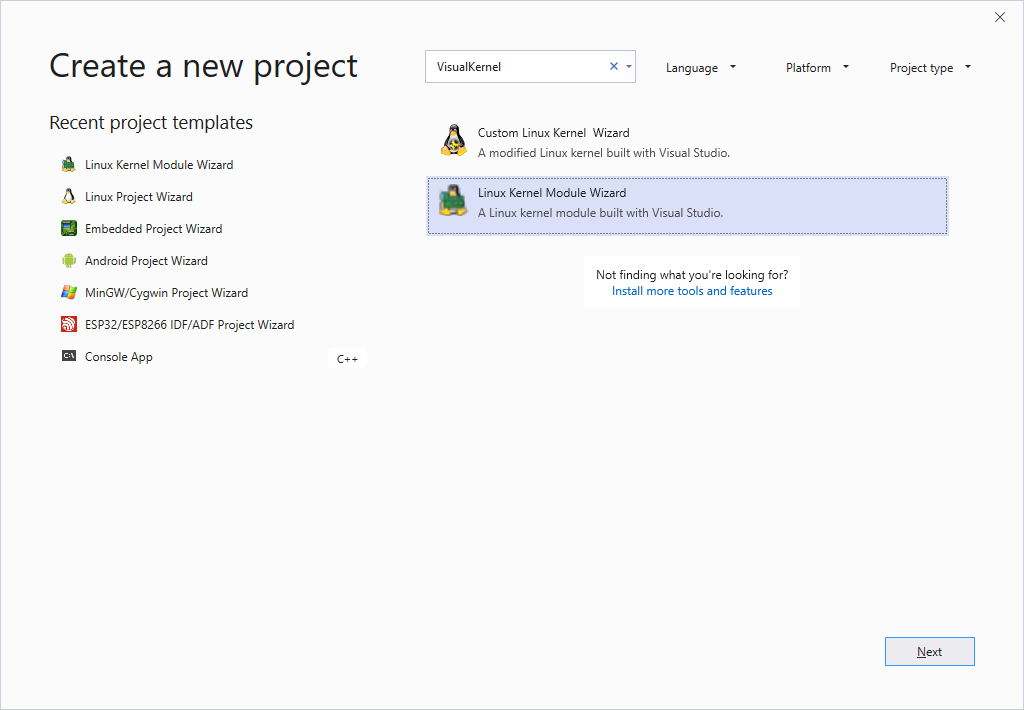
Task: Select the highlighted Linux Kernel Module Wizard result
Action: [x=687, y=206]
